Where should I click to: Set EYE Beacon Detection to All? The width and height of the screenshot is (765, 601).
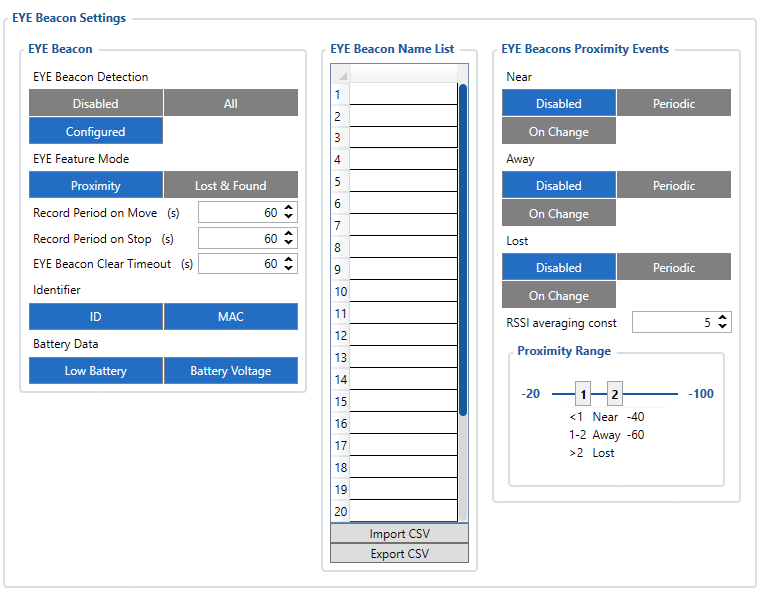(x=230, y=104)
